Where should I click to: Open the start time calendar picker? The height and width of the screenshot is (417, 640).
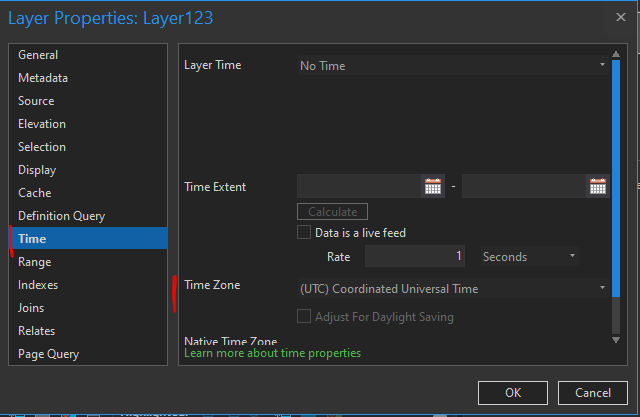point(433,186)
